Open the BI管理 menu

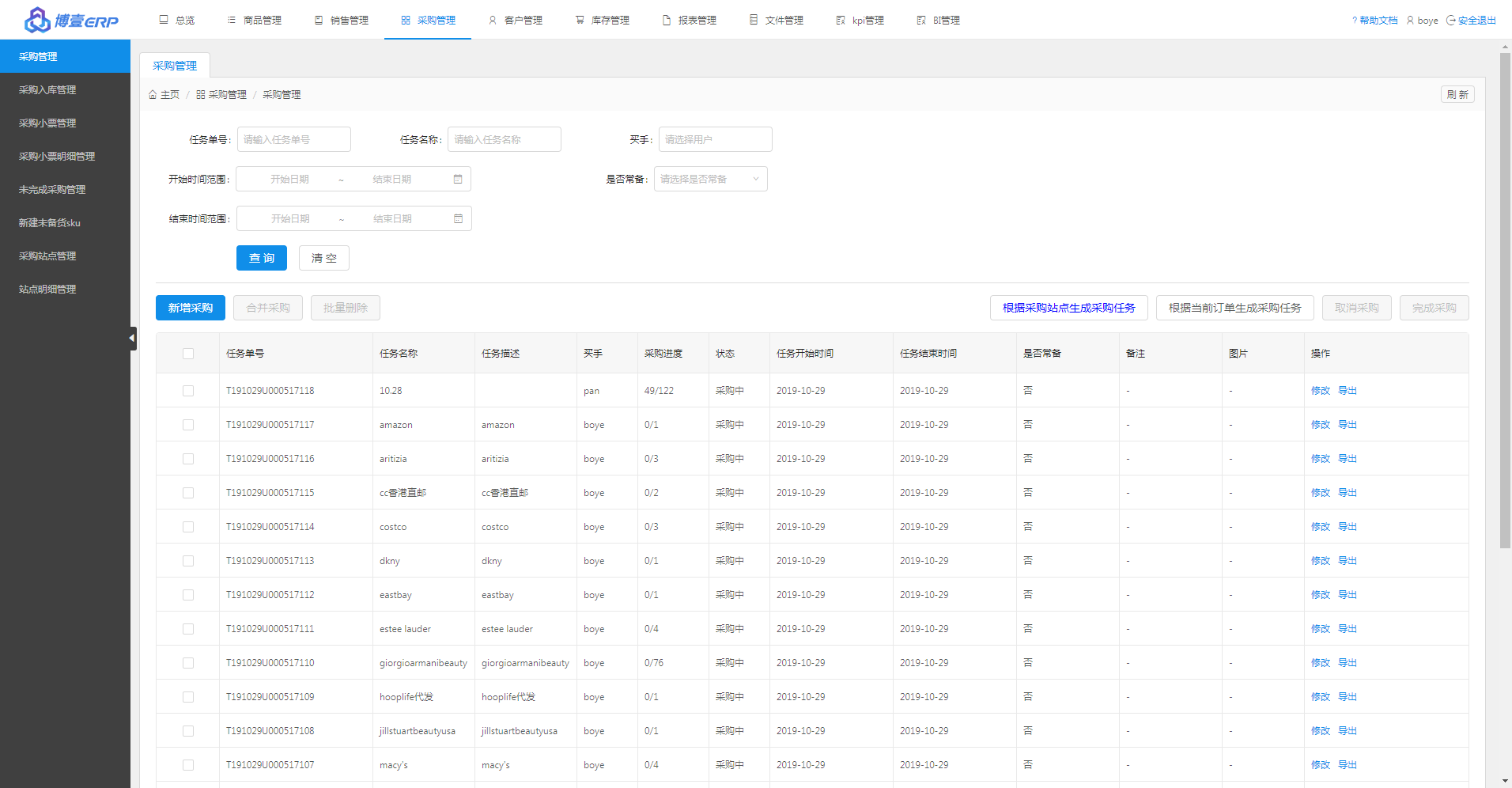938,20
